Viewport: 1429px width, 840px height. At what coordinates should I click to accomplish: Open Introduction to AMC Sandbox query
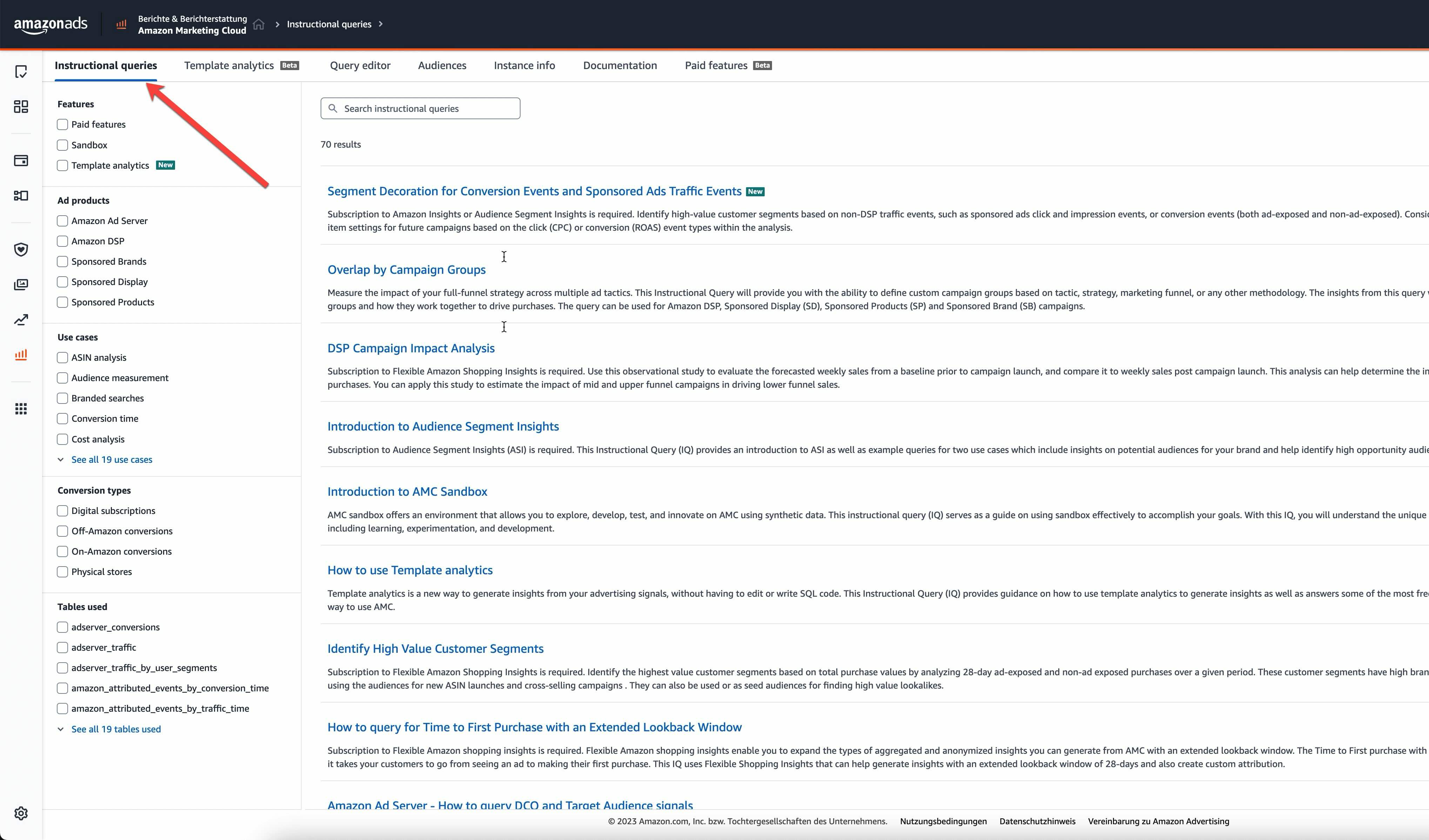point(407,492)
